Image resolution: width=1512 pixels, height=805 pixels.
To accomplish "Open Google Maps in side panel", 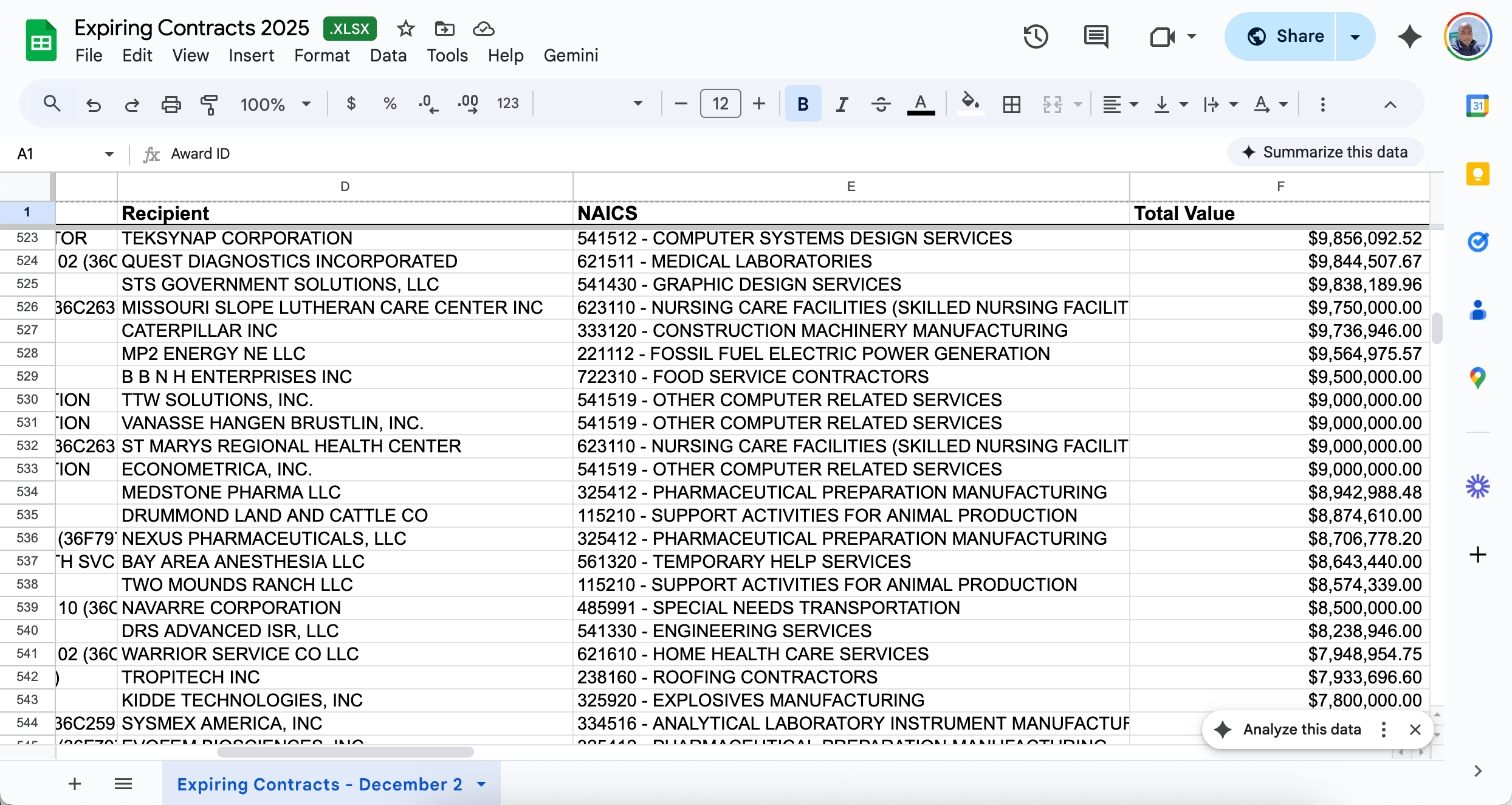I will pos(1477,378).
